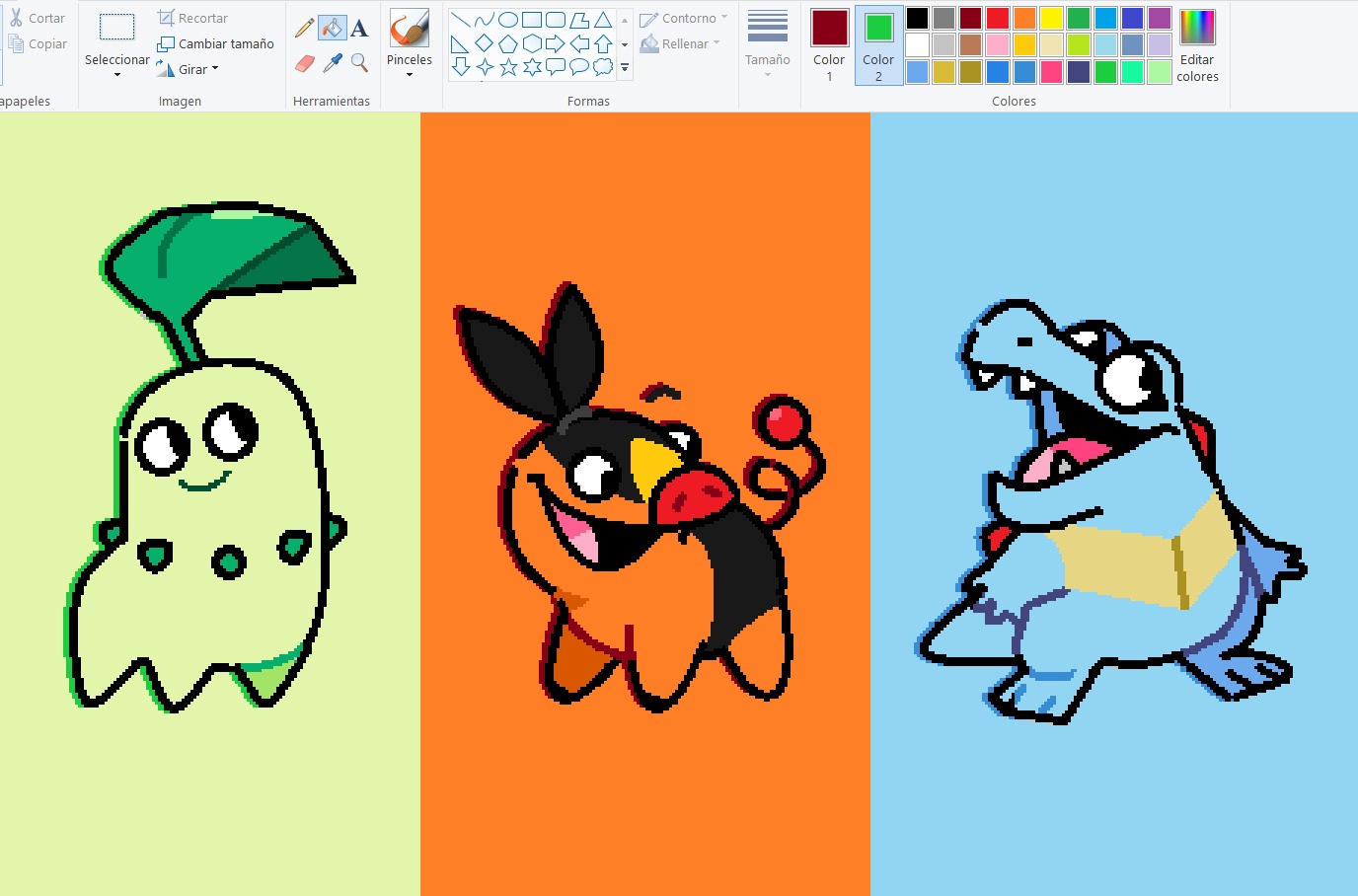Choose the cloud callout shape

pos(603,67)
